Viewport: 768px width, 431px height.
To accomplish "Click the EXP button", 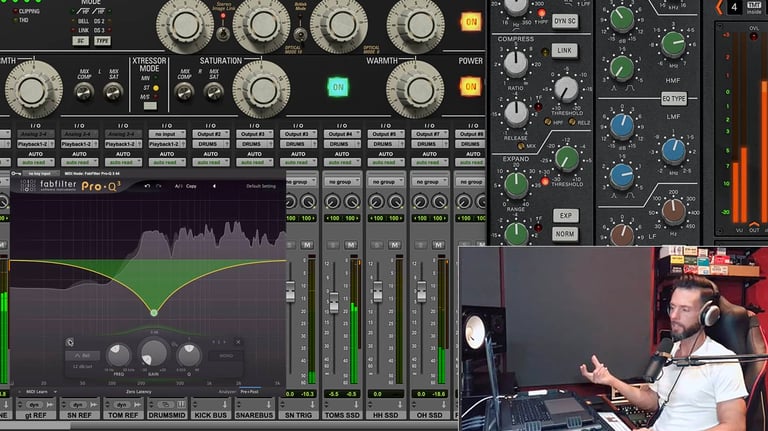I will 565,216.
